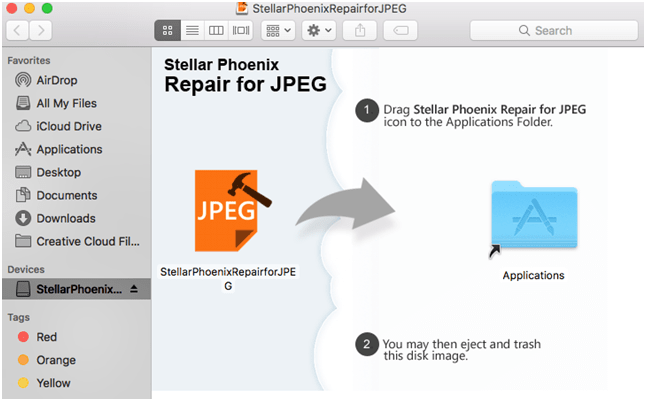Click the Creative Cloud folder icon

(x=23, y=240)
